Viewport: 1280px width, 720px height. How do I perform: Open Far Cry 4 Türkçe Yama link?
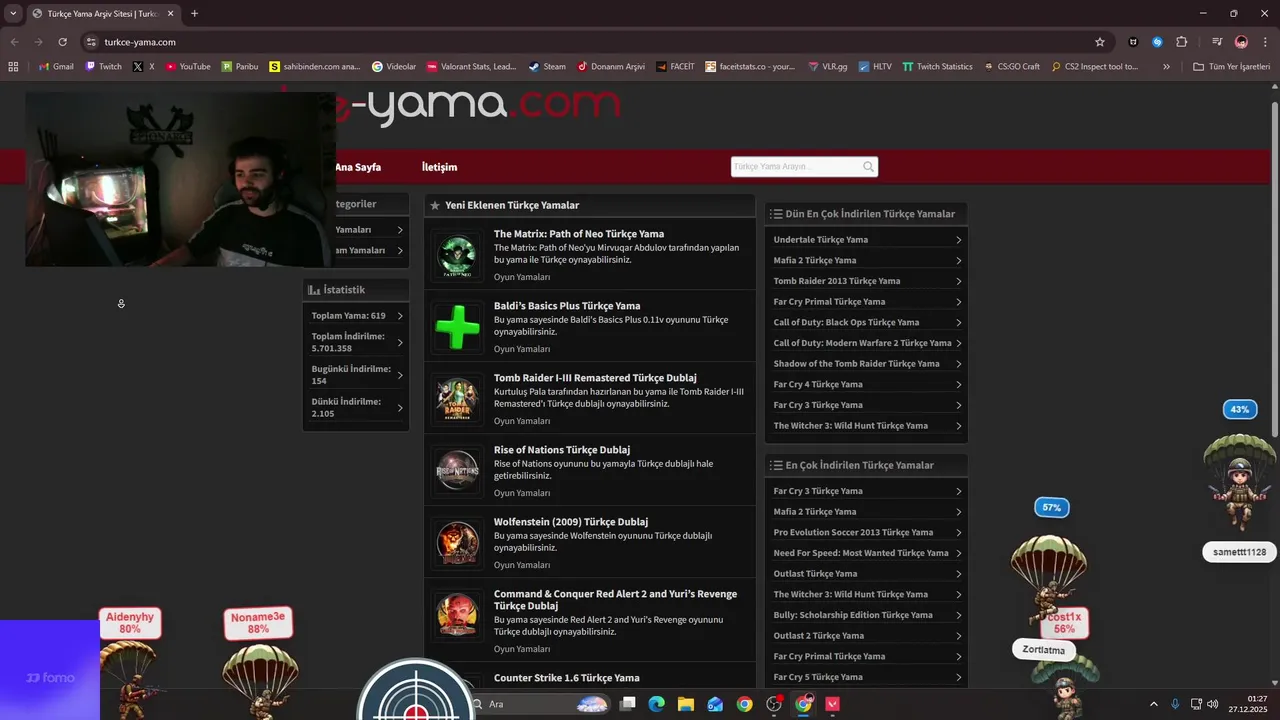click(x=818, y=384)
